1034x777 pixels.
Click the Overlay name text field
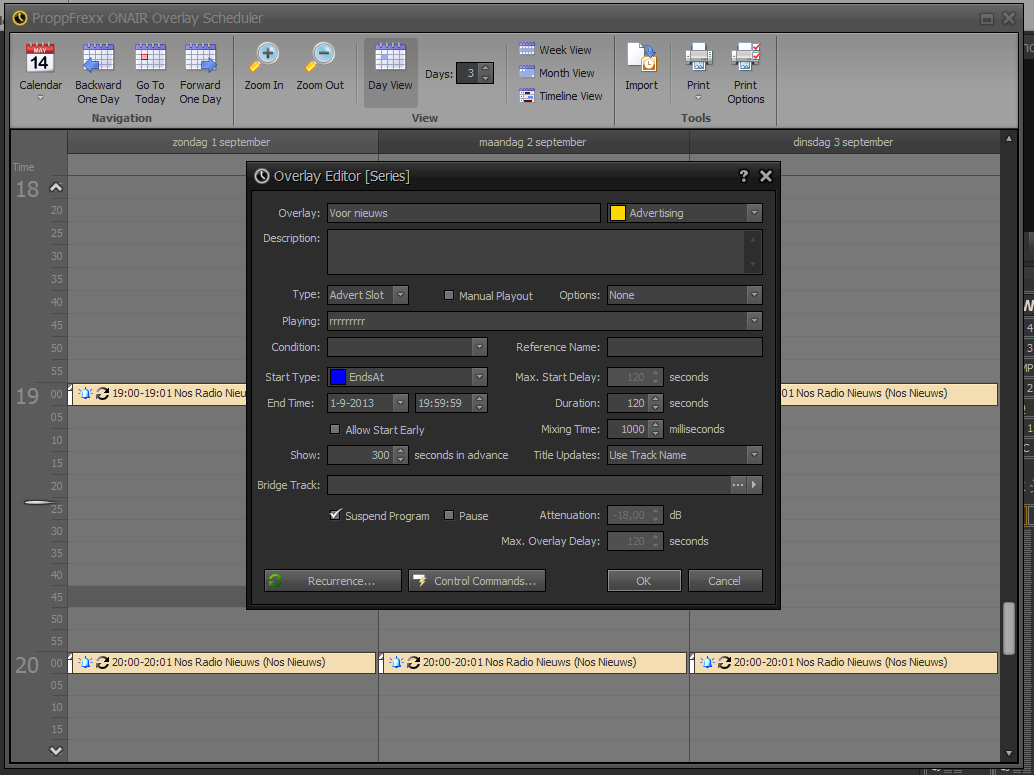point(463,213)
